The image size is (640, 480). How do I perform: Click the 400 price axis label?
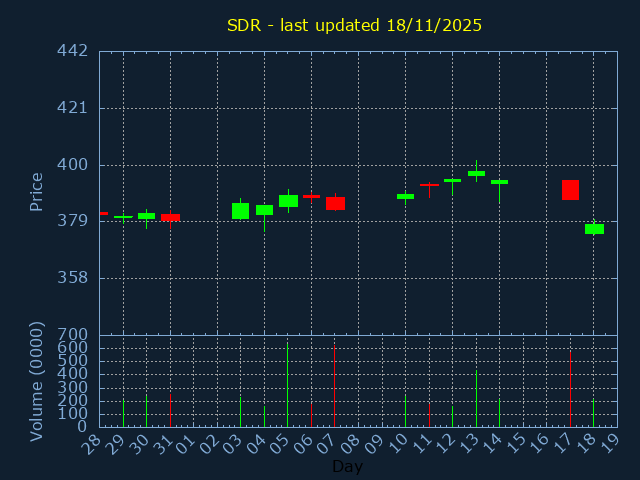click(72, 165)
